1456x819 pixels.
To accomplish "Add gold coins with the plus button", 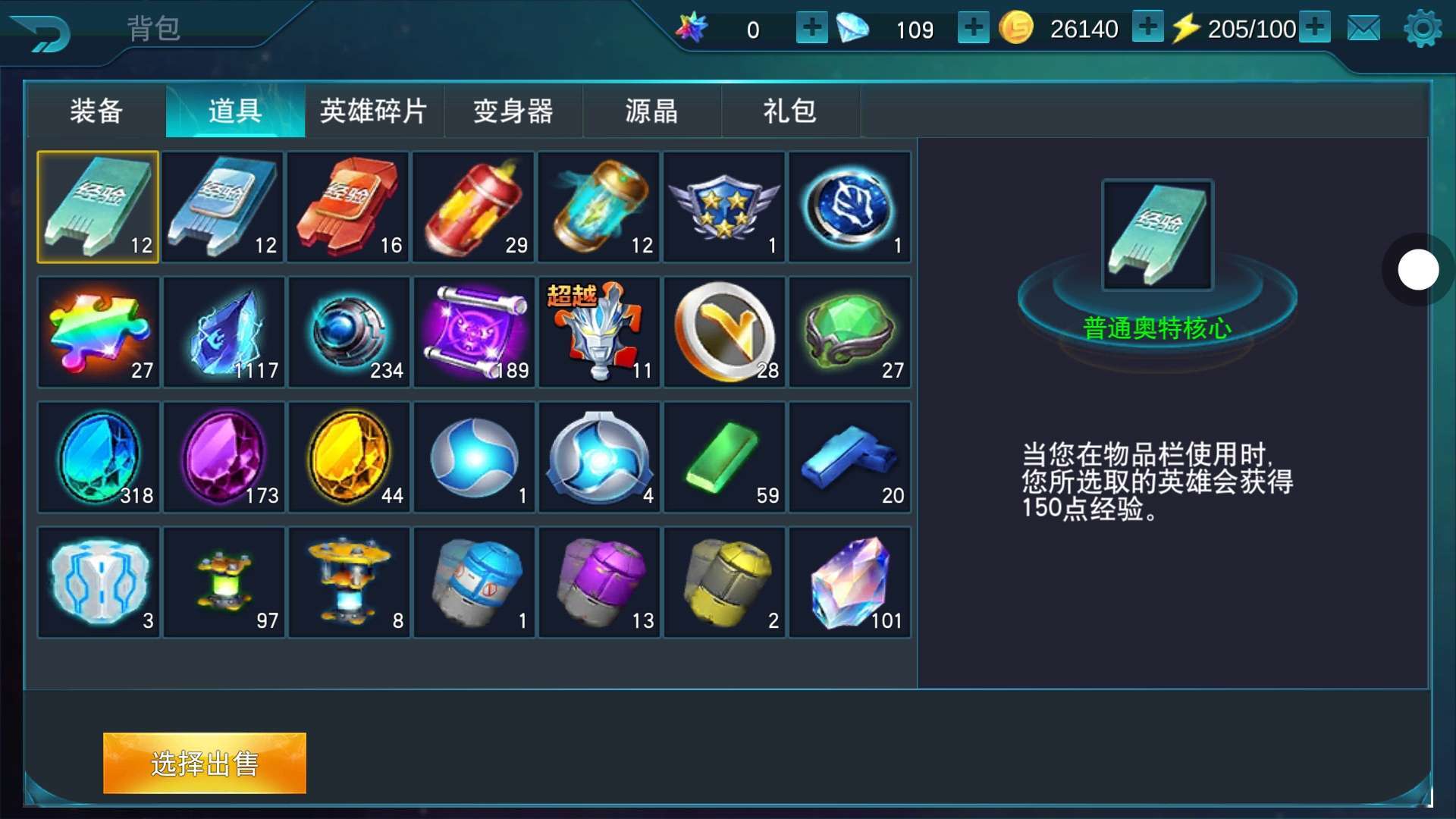I will (x=1148, y=27).
